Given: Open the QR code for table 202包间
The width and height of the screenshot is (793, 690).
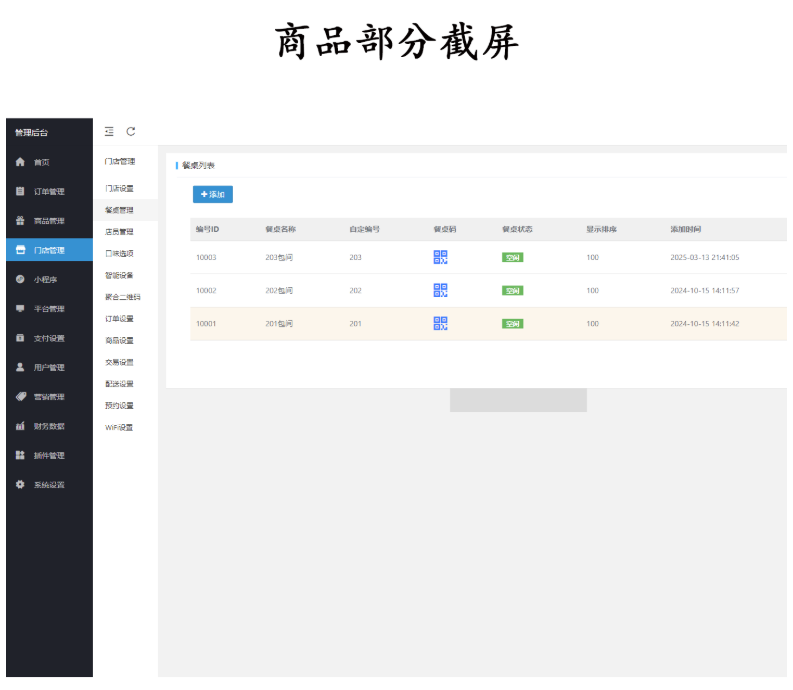Looking at the screenshot, I should [440, 290].
